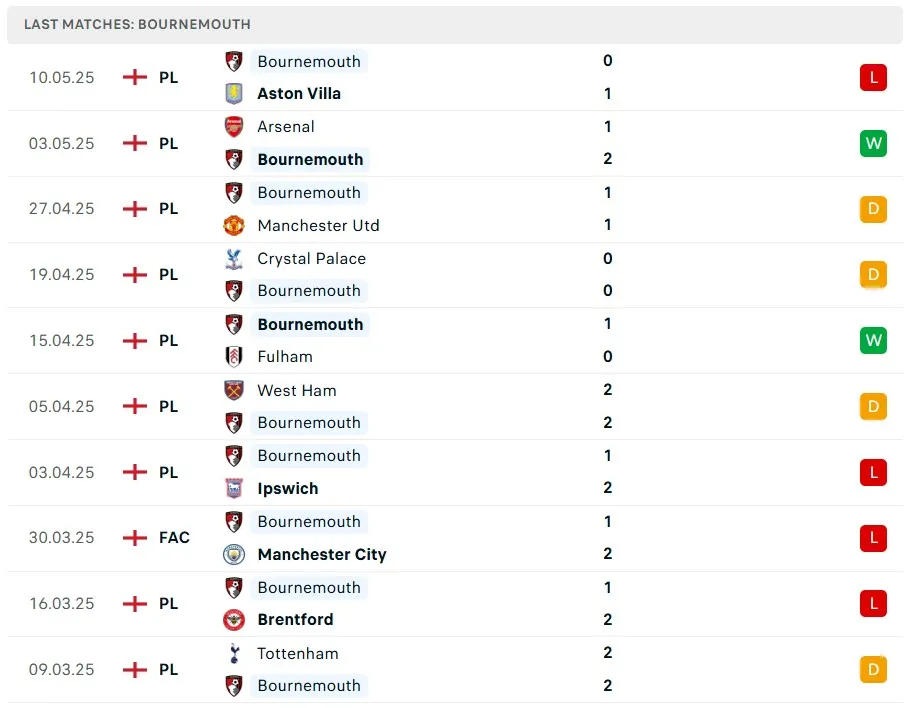Click the Manchester Utd club crest

pyautogui.click(x=234, y=226)
